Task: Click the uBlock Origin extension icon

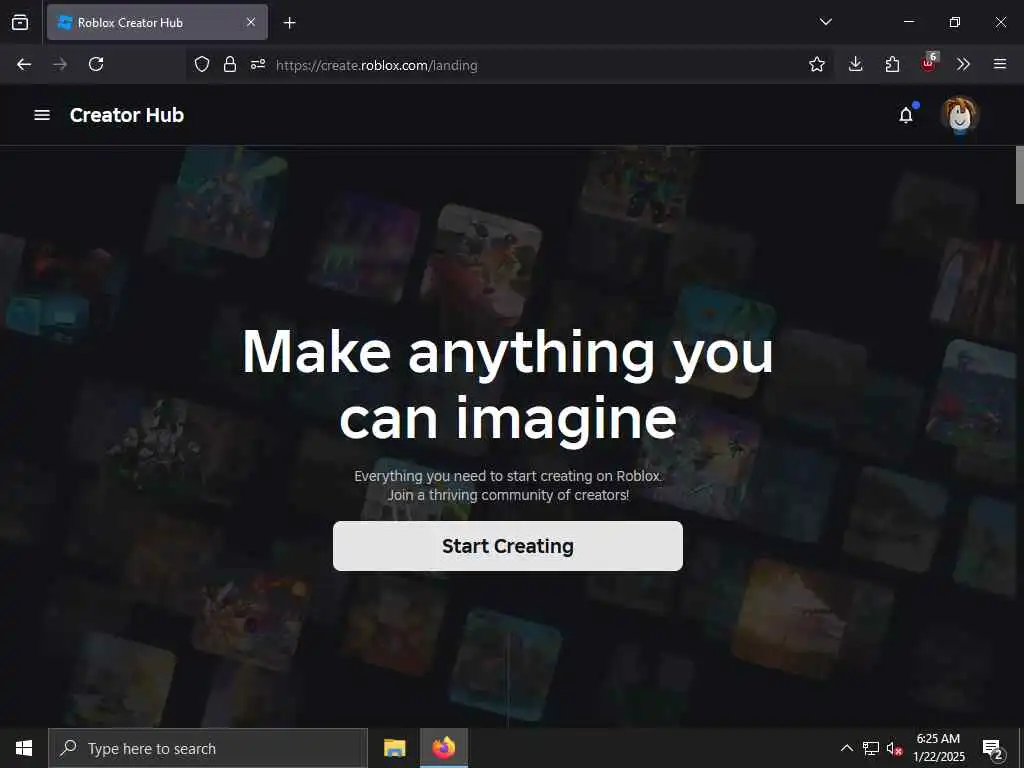Action: [929, 63]
